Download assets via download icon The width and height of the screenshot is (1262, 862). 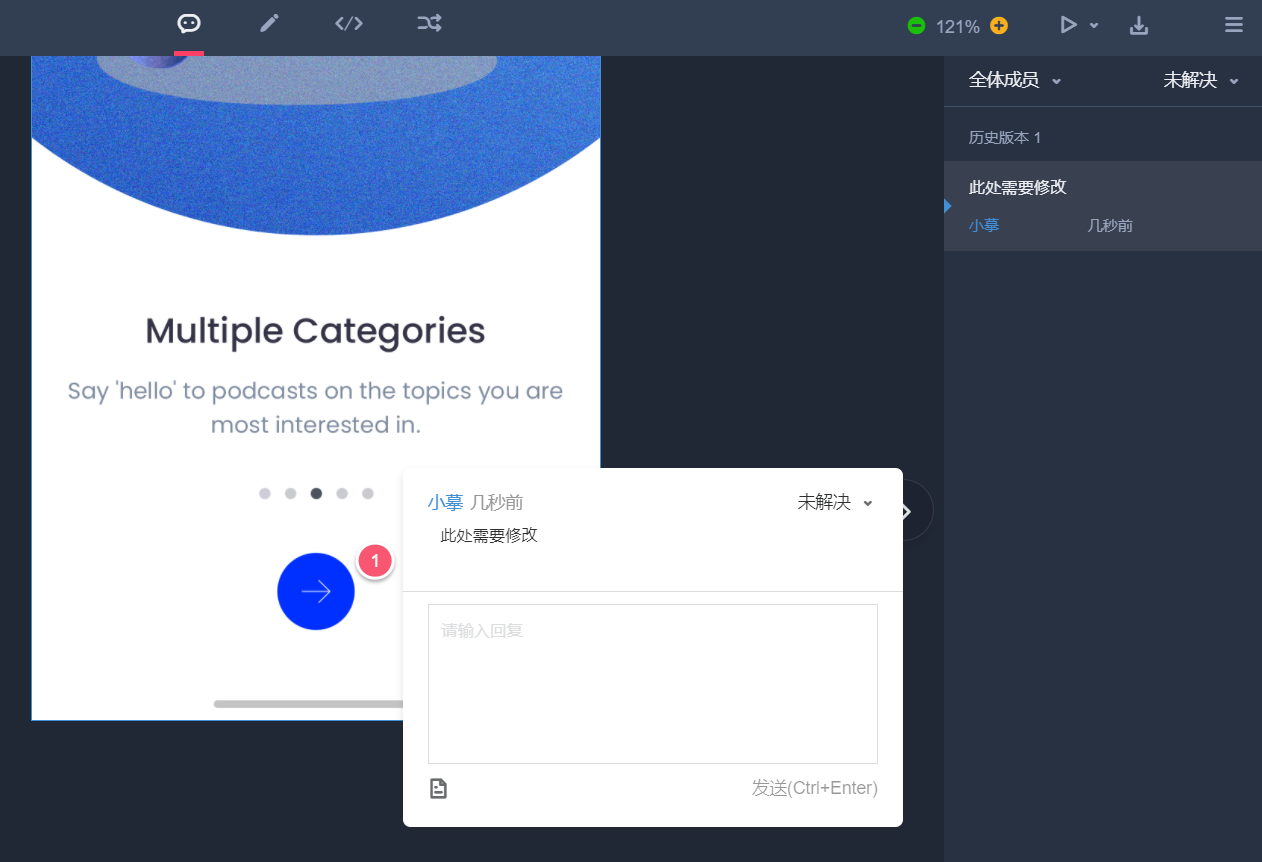pyautogui.click(x=1139, y=26)
